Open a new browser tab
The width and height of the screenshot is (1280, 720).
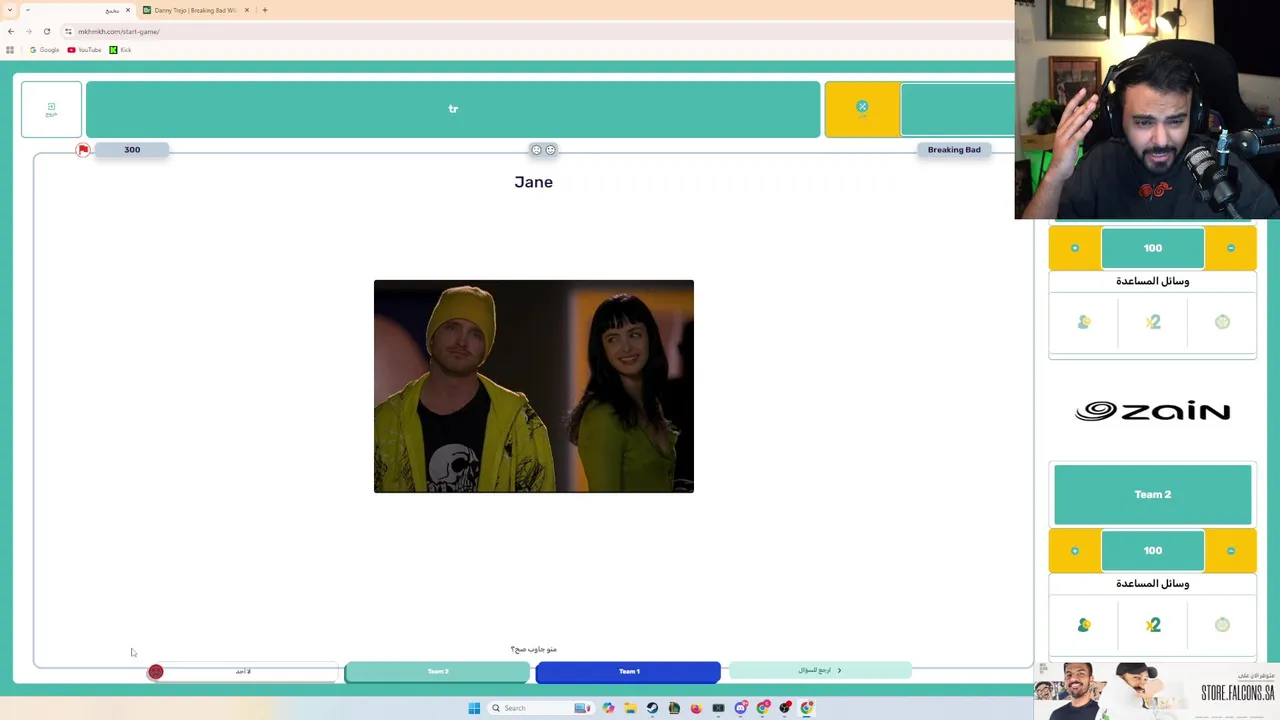(265, 10)
